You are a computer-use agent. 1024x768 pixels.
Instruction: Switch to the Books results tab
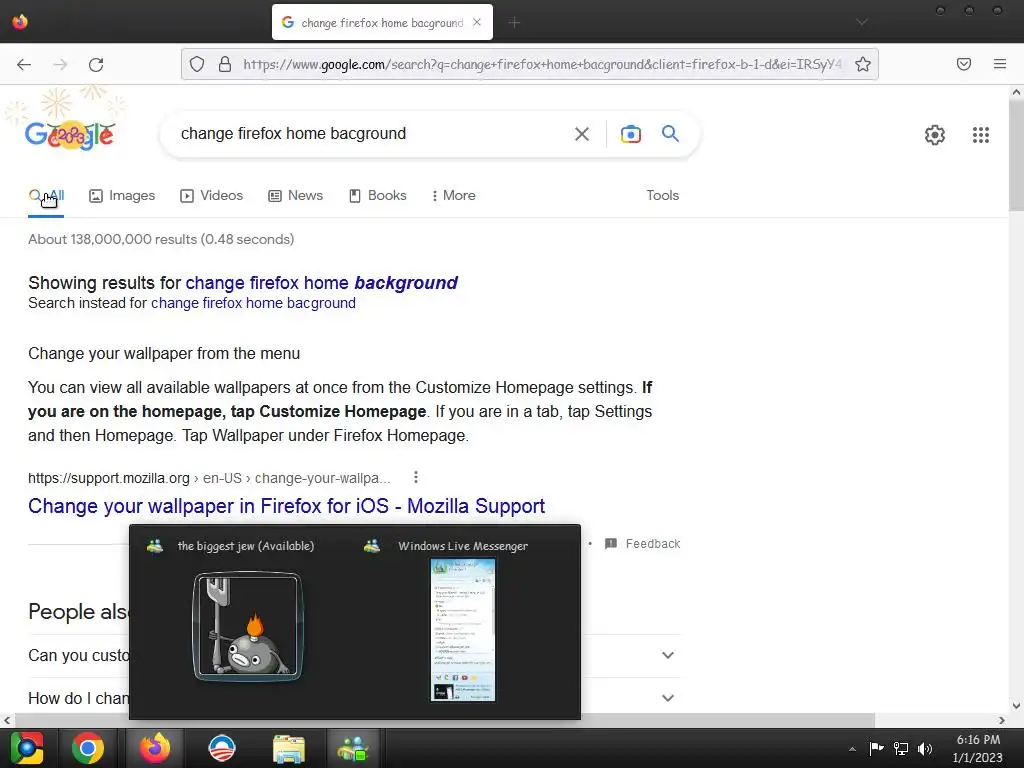tap(378, 195)
